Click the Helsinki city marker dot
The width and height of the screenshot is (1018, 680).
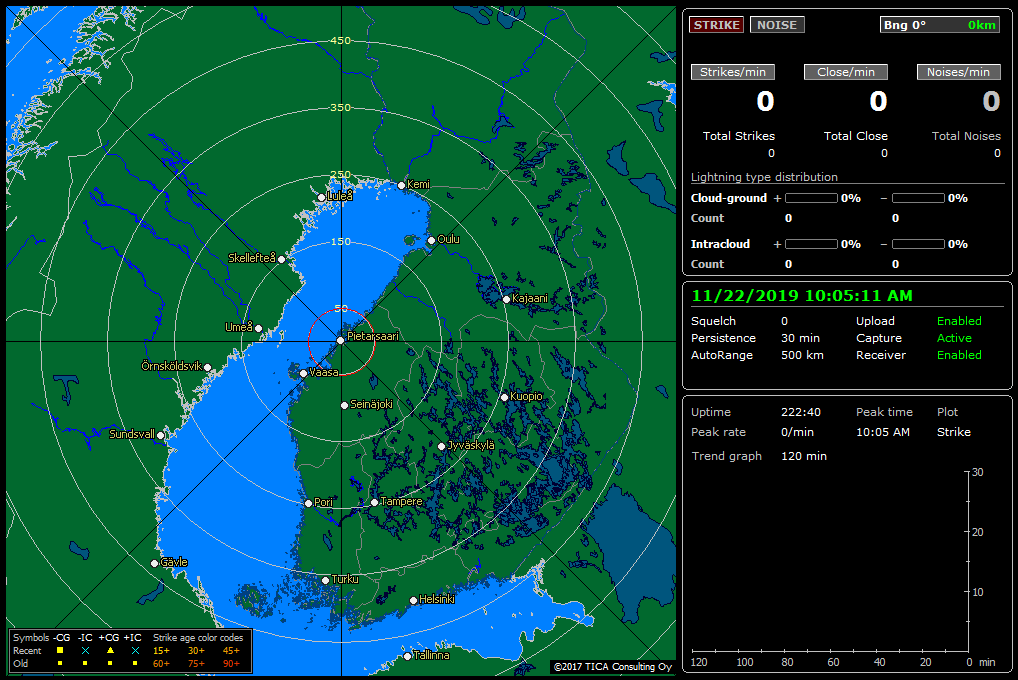pyautogui.click(x=413, y=601)
